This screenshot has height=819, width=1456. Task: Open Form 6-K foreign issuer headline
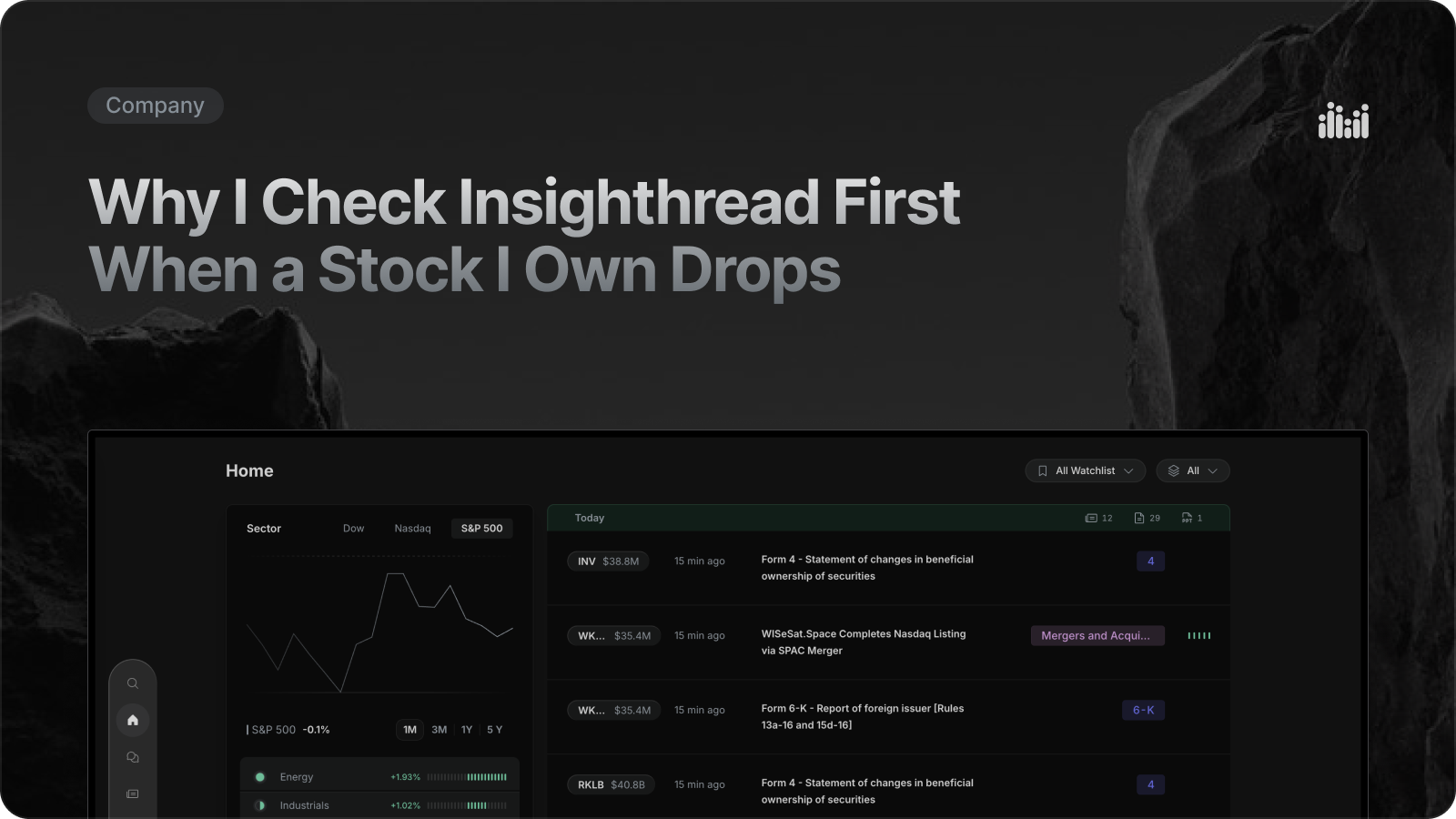pyautogui.click(x=863, y=717)
